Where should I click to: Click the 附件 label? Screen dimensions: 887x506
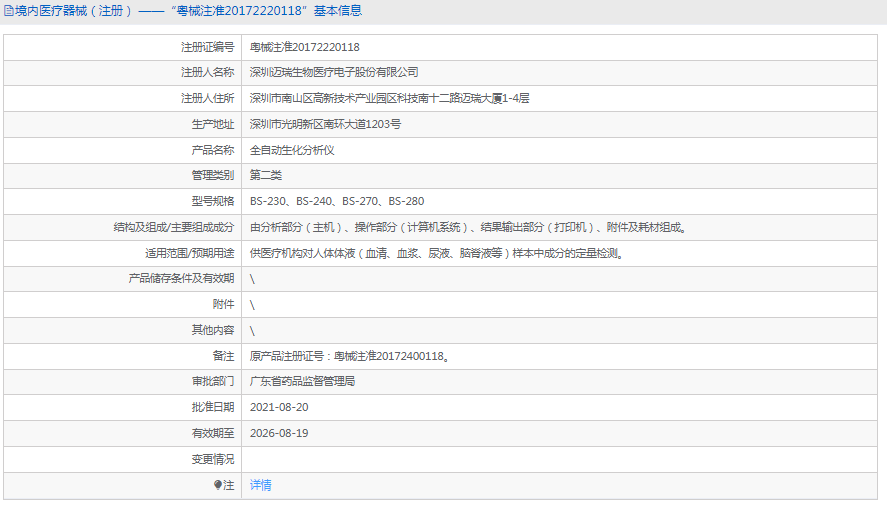pyautogui.click(x=223, y=305)
